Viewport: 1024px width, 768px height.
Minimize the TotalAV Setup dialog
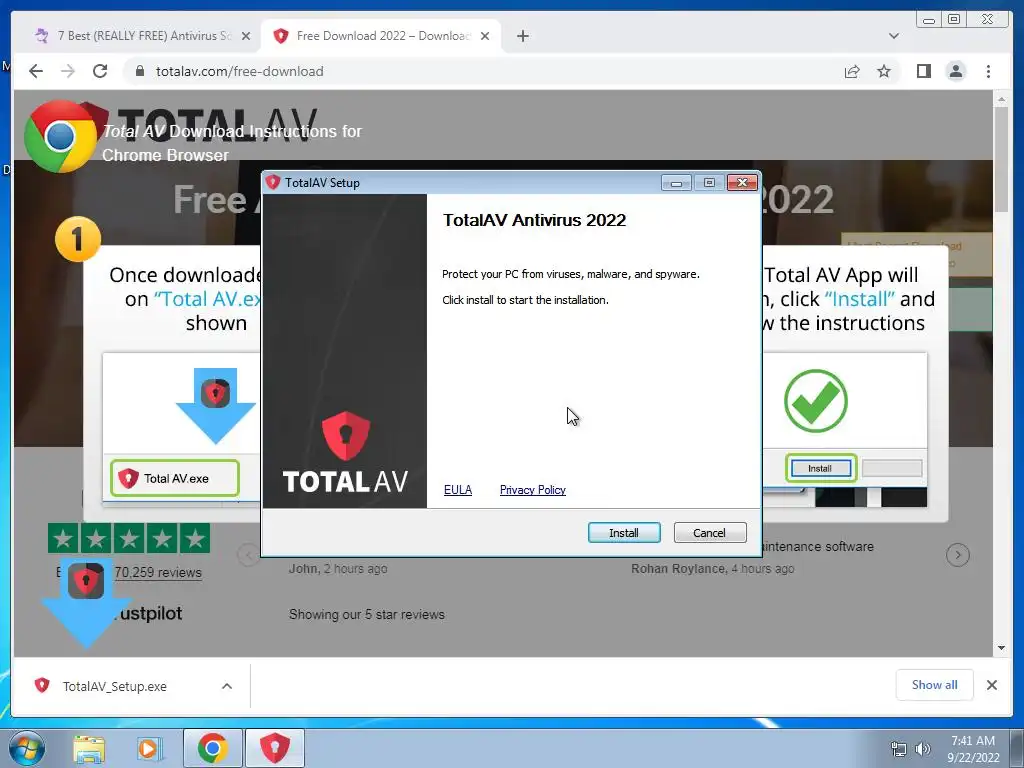[x=676, y=183]
